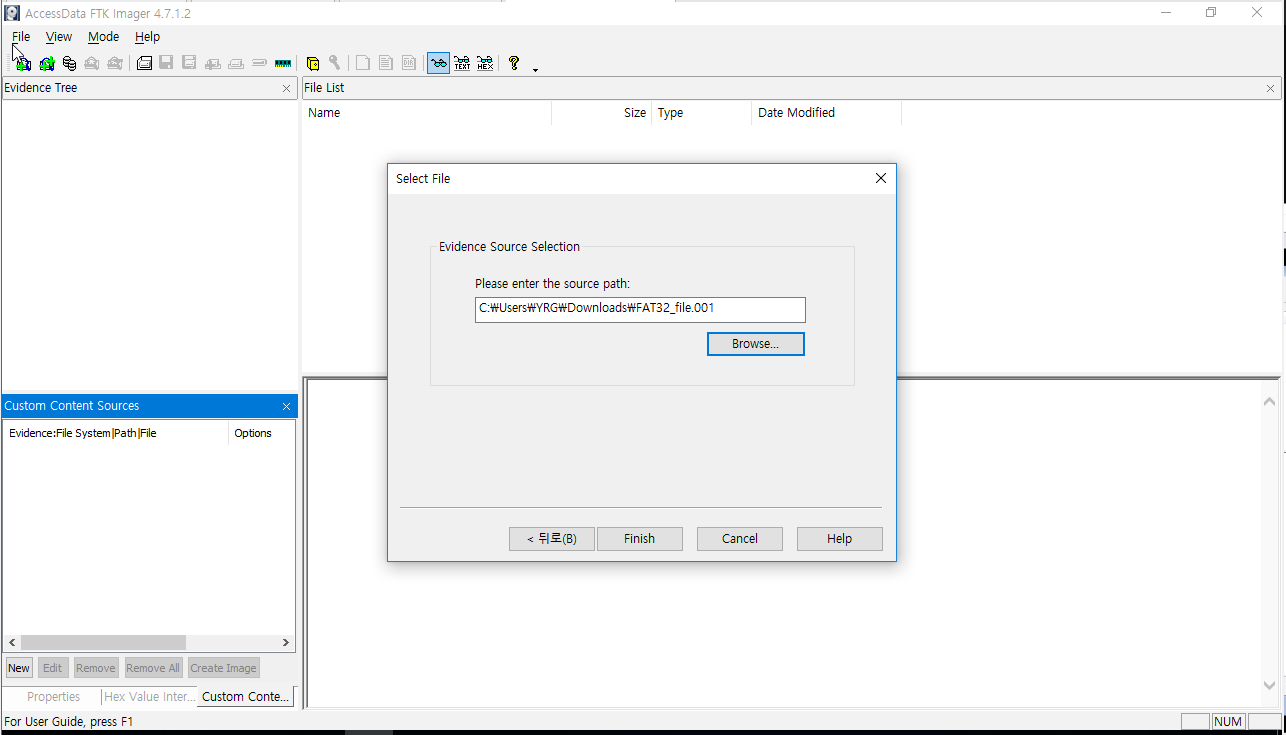
Task: Select the Capture Memory chip icon
Action: 283,63
